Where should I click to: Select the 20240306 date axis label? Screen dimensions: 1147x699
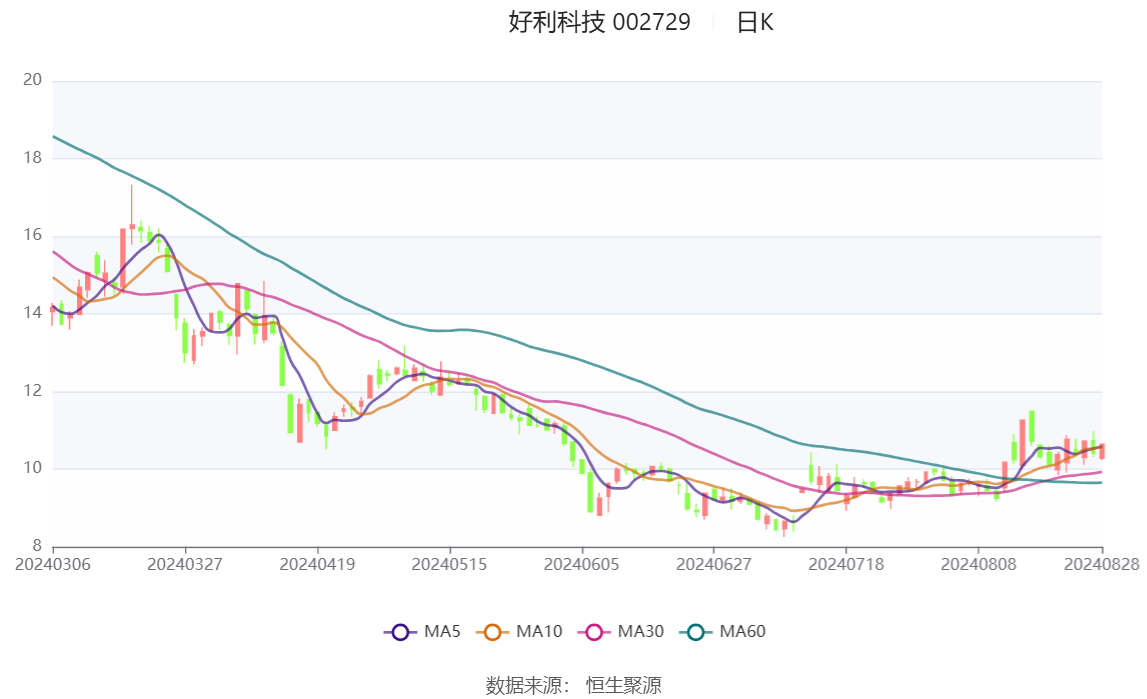pos(53,564)
